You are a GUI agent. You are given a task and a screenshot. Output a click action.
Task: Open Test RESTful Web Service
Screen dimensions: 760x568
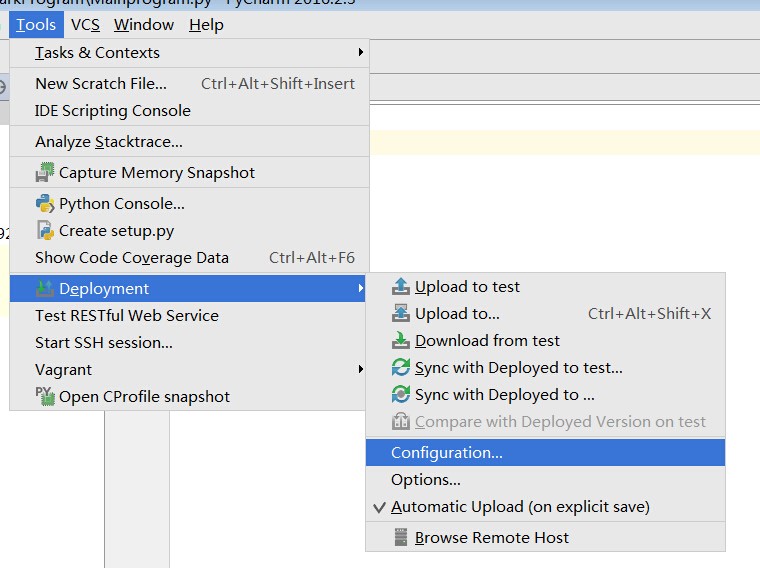188,316
